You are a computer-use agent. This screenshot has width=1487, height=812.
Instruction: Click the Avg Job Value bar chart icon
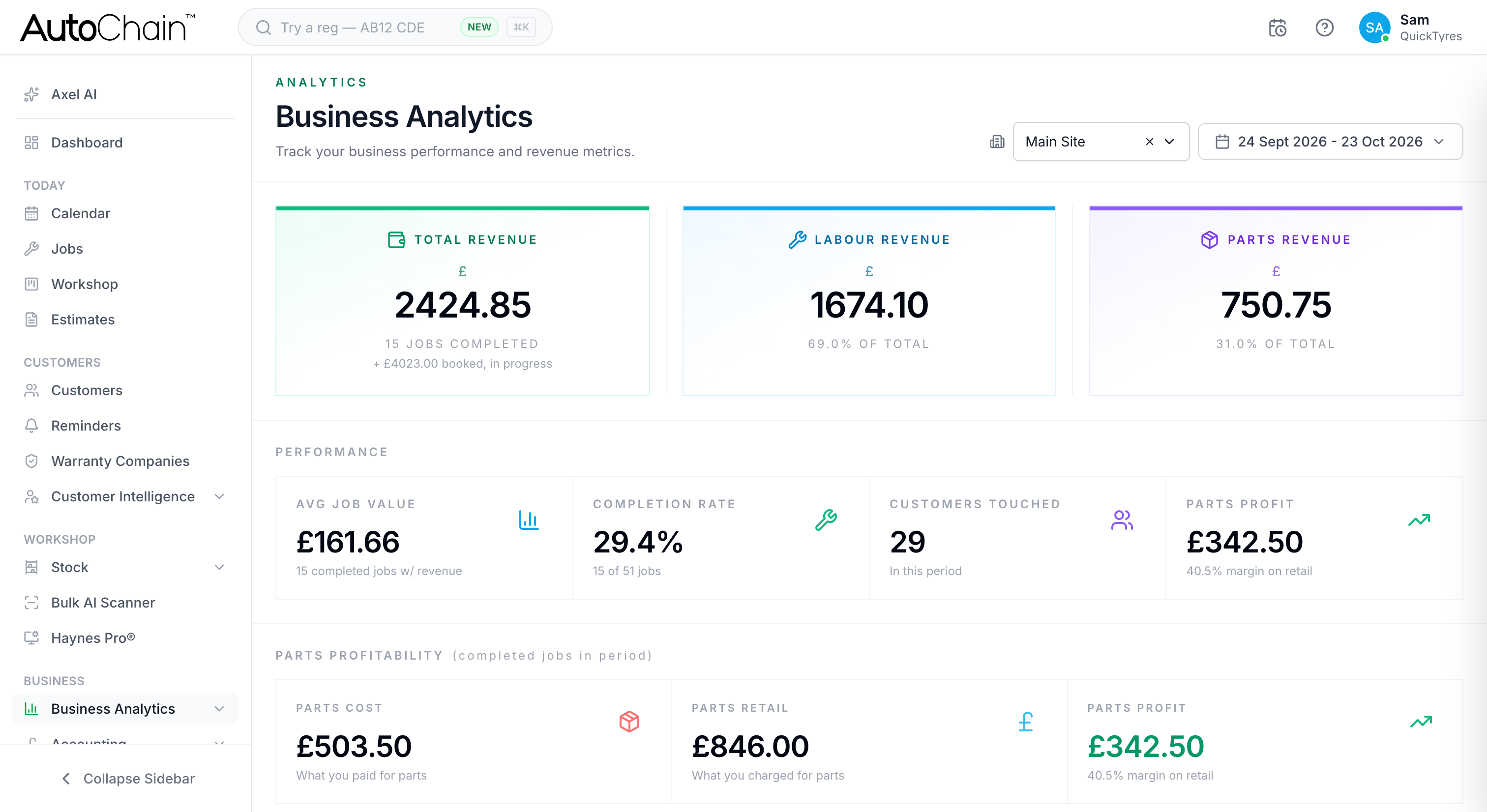click(528, 520)
